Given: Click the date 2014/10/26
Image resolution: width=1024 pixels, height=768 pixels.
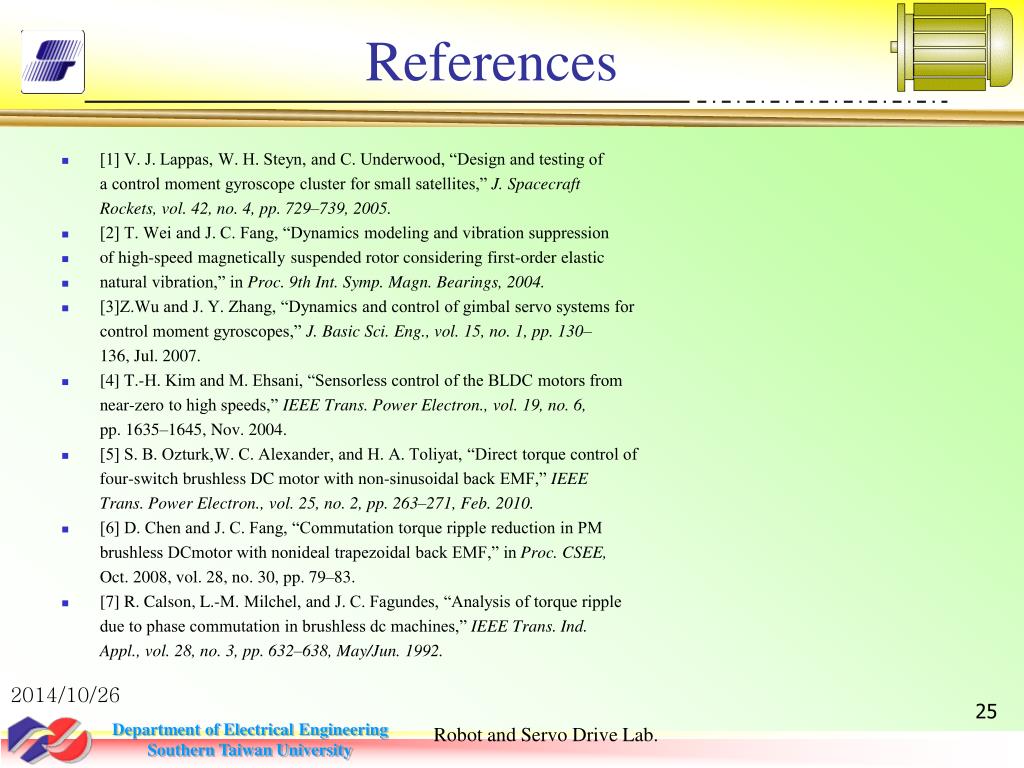Looking at the screenshot, I should click(65, 696).
